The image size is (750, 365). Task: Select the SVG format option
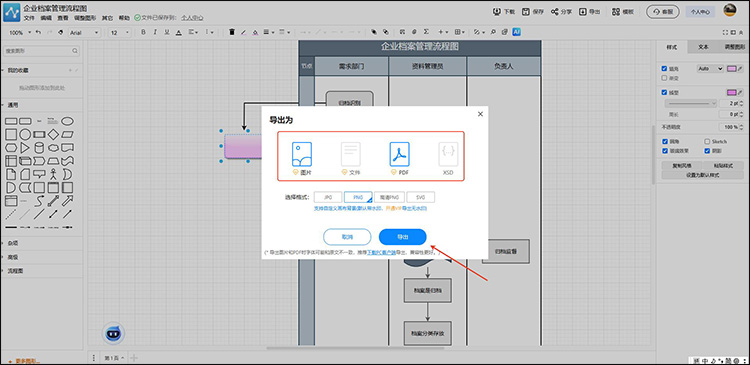click(421, 197)
